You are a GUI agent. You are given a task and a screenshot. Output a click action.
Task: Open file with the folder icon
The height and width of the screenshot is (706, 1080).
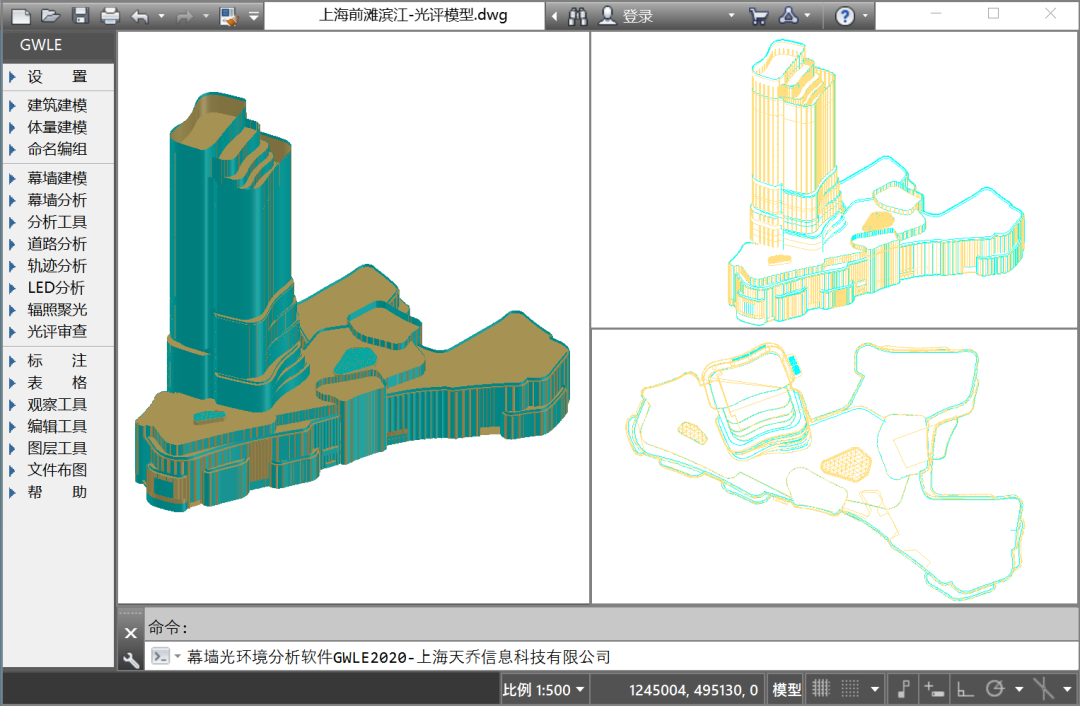51,16
